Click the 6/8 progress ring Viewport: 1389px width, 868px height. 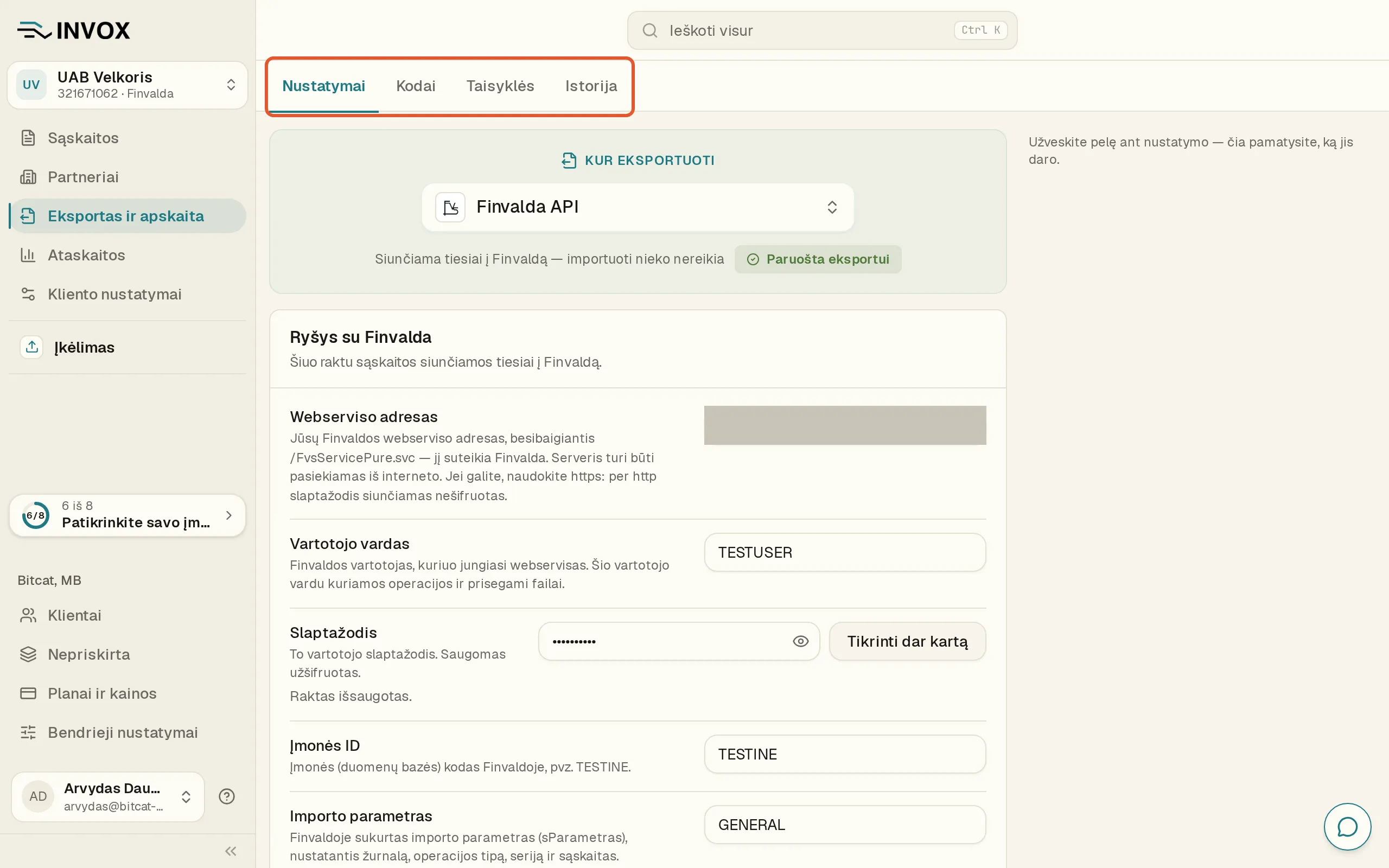click(36, 515)
